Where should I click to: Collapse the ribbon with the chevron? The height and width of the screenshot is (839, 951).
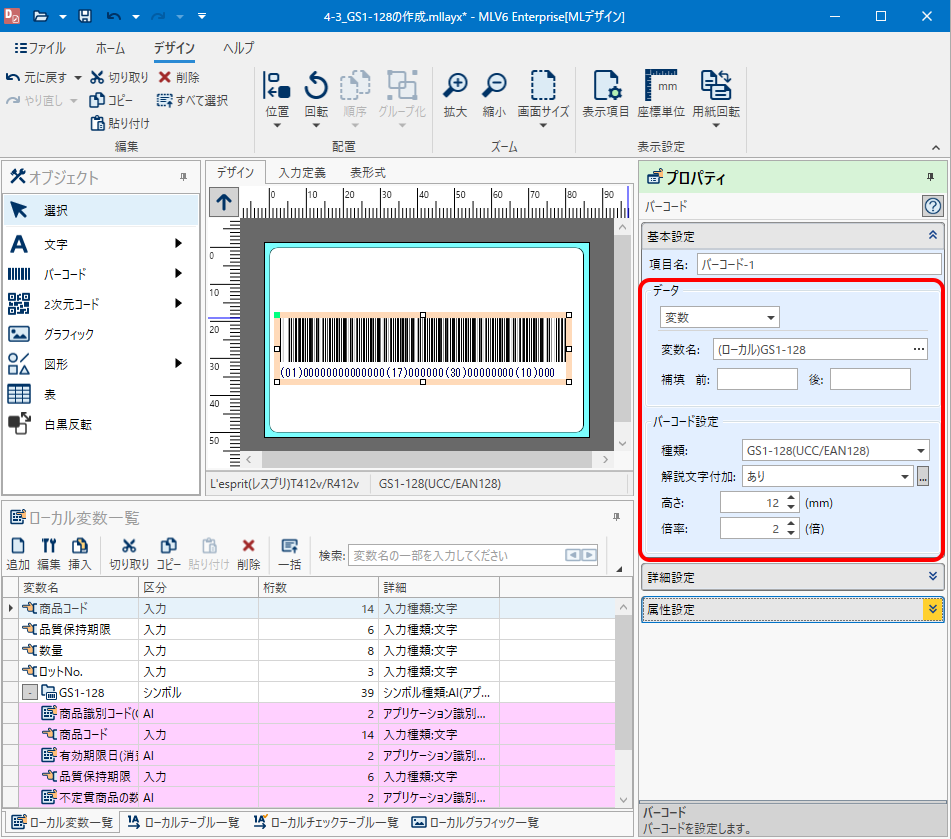936,147
